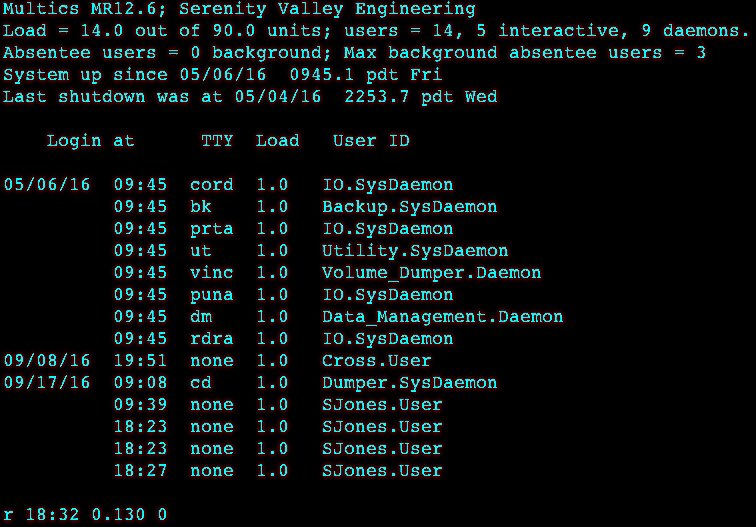Click the Dumper.SysDaemon entry
Screen dimensions: 756x527
point(409,383)
